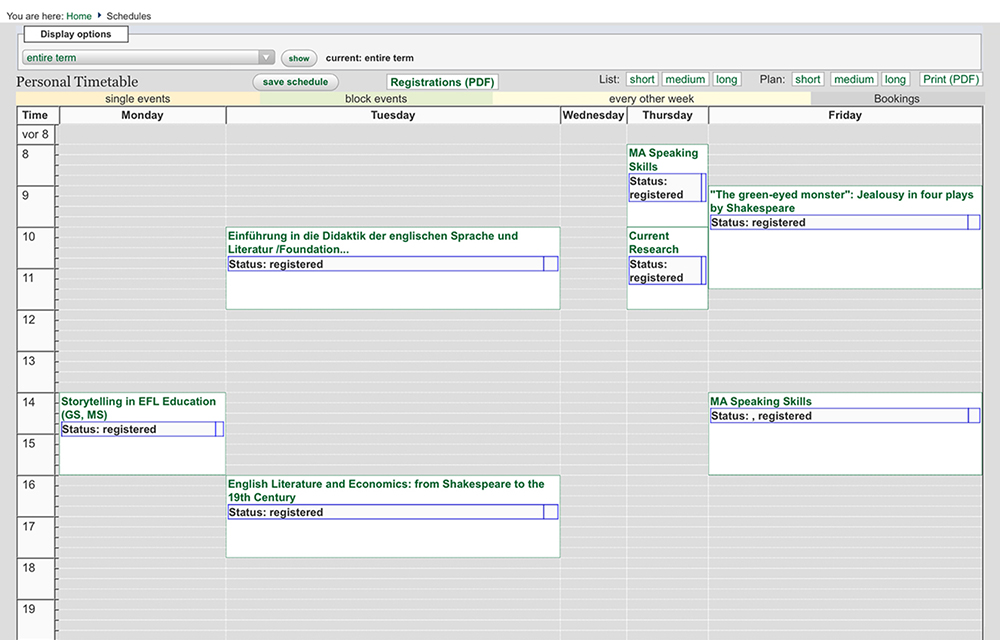Go to Home breadcrumb link
The width and height of the screenshot is (1000, 640).
(x=79, y=16)
